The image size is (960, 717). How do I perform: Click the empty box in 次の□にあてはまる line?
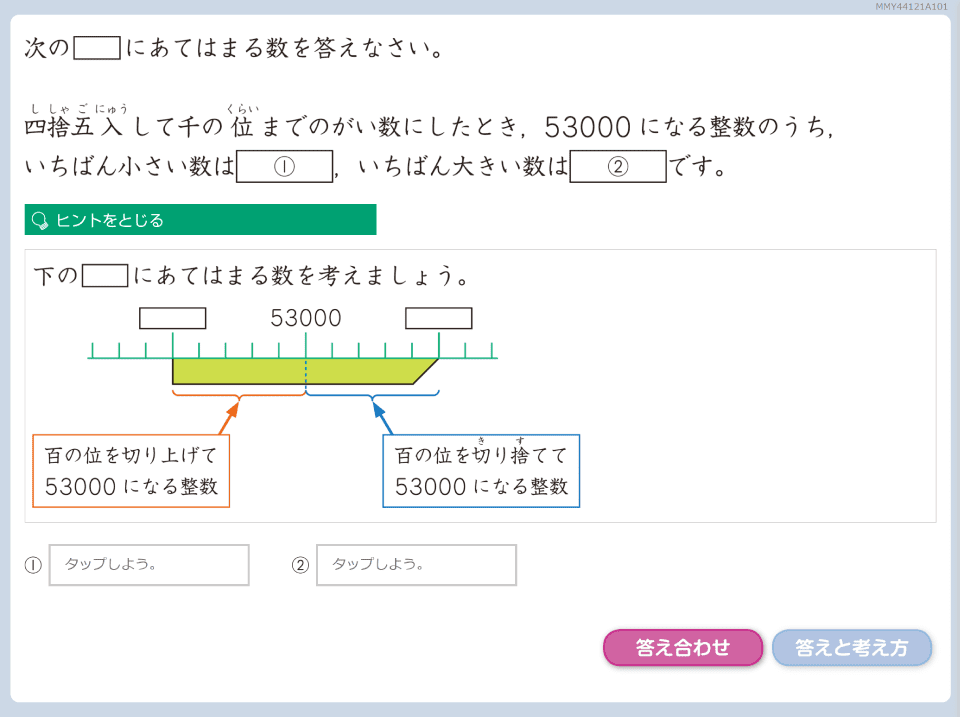coord(97,48)
